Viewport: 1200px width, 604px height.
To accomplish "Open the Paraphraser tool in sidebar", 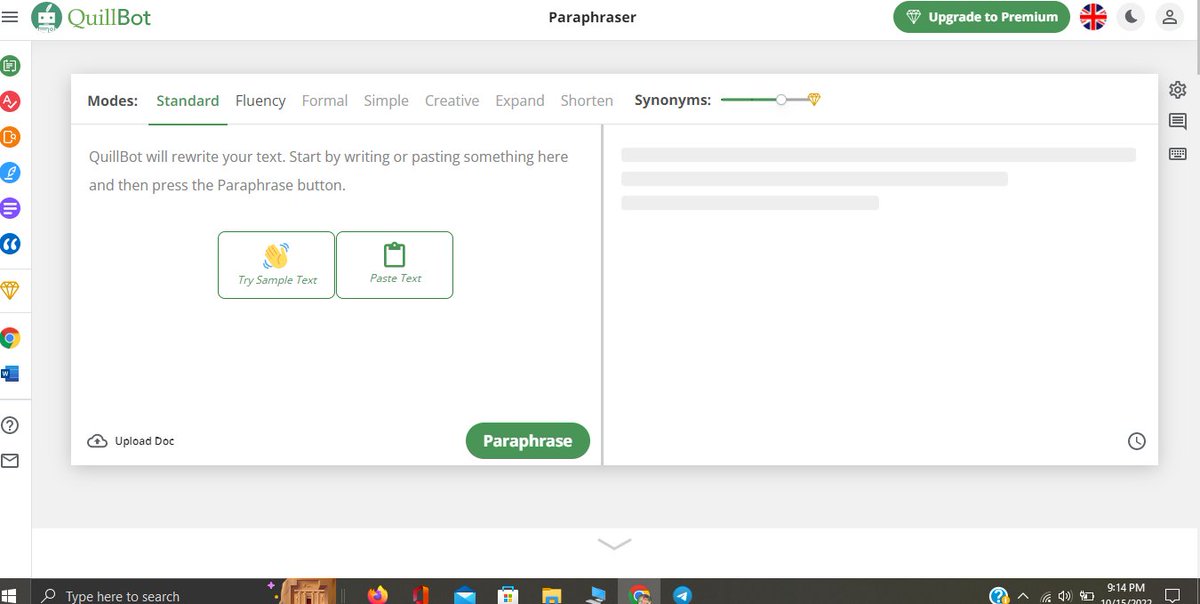I will tap(10, 67).
